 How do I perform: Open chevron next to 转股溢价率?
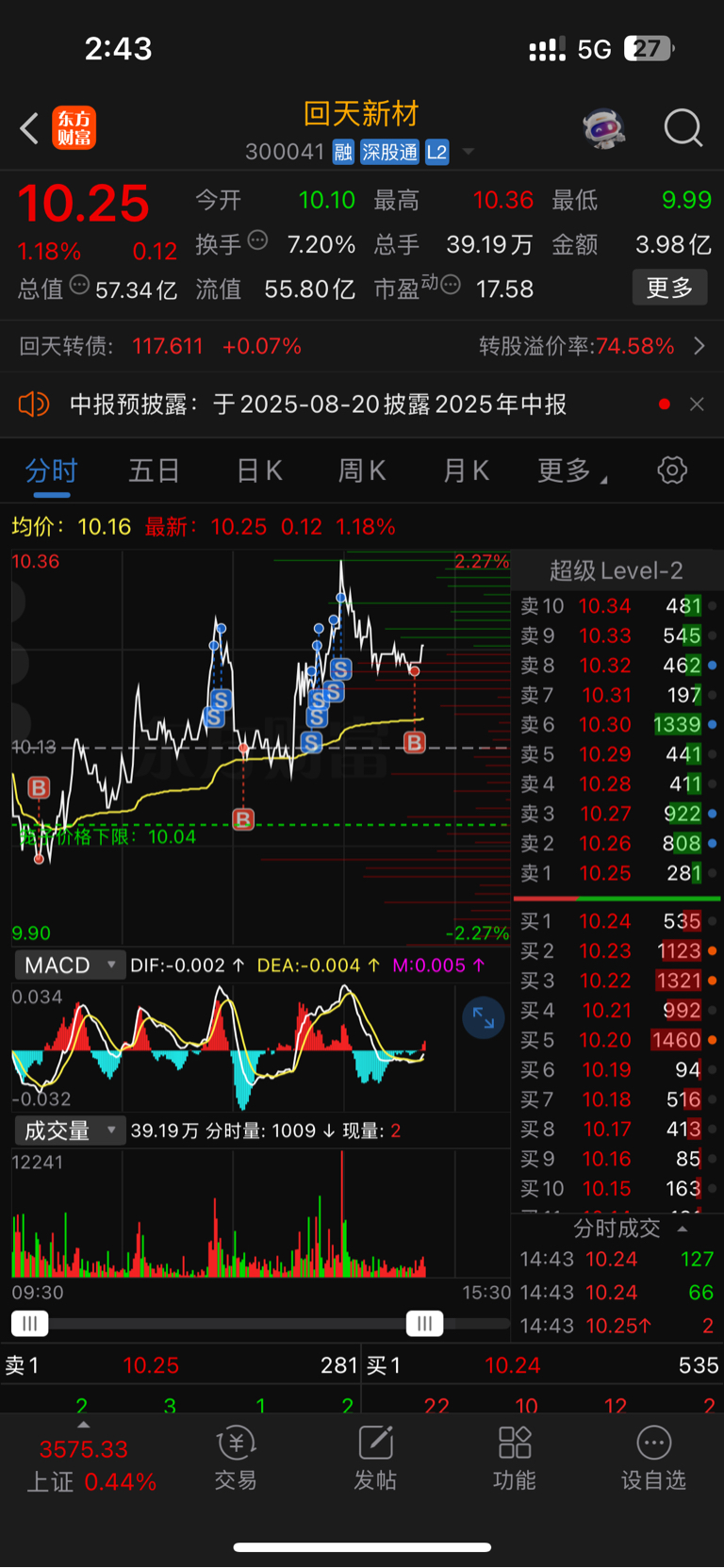(699, 346)
